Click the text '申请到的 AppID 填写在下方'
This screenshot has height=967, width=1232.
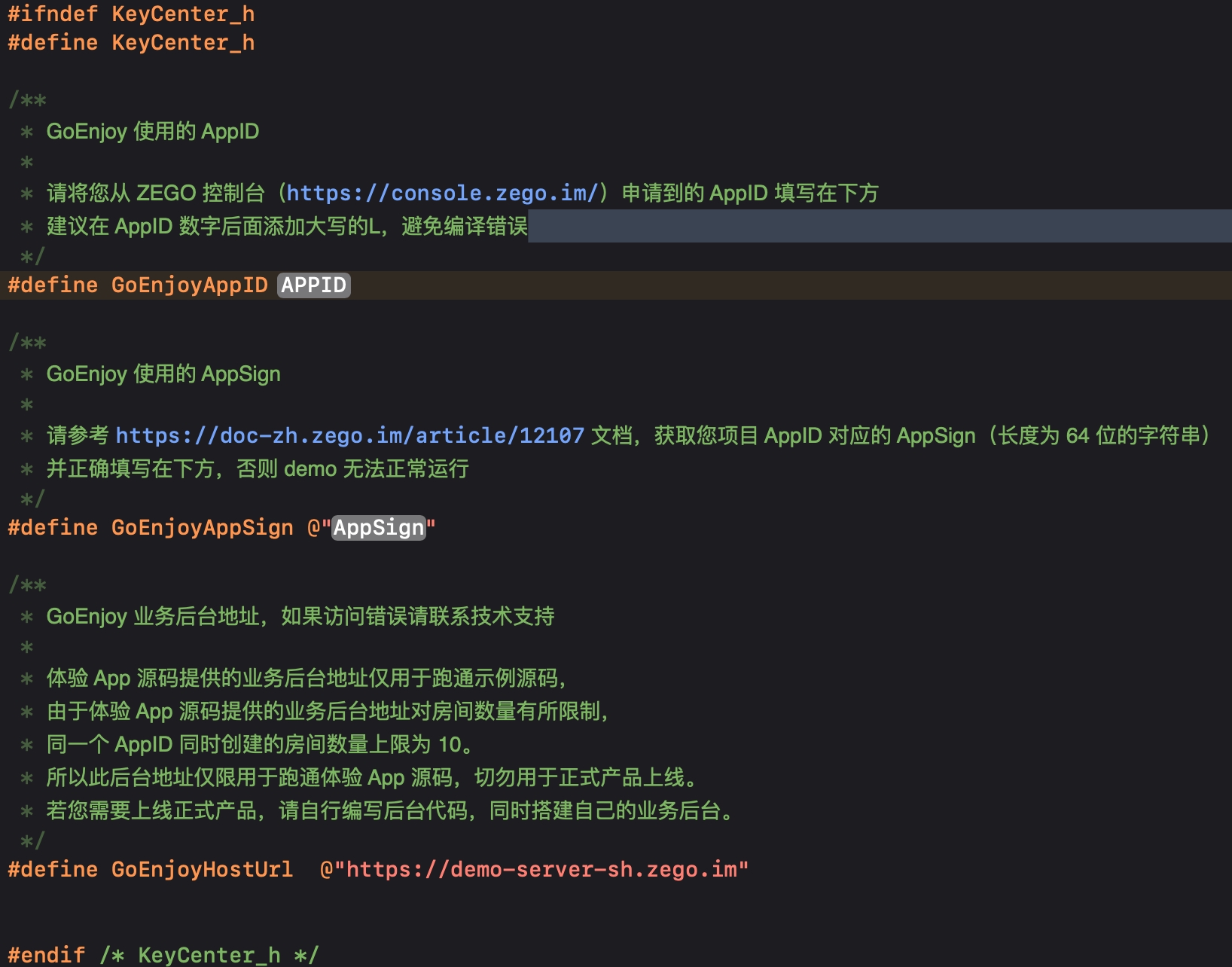pos(750,194)
